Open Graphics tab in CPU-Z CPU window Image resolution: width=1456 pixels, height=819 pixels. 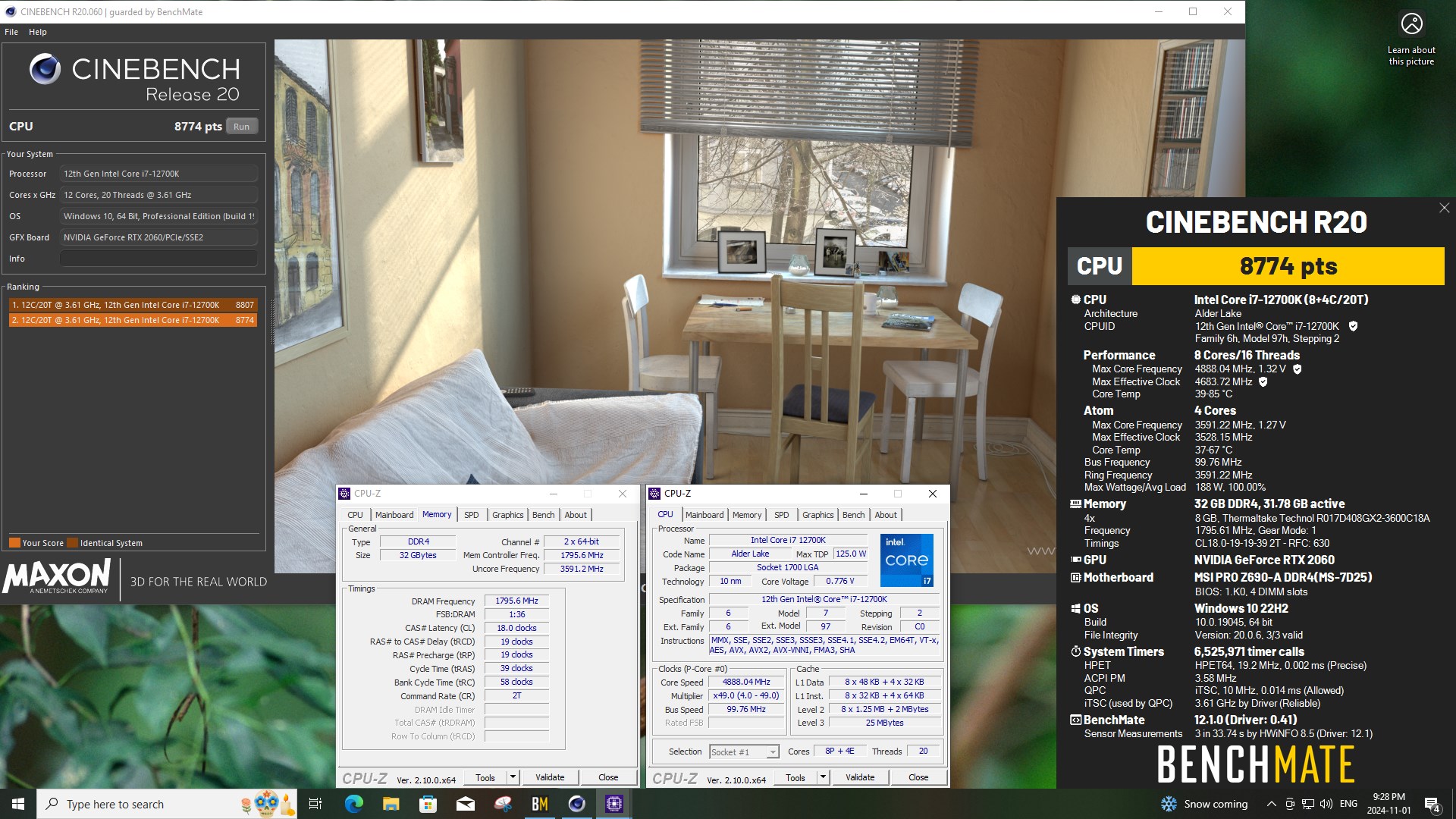coord(817,515)
